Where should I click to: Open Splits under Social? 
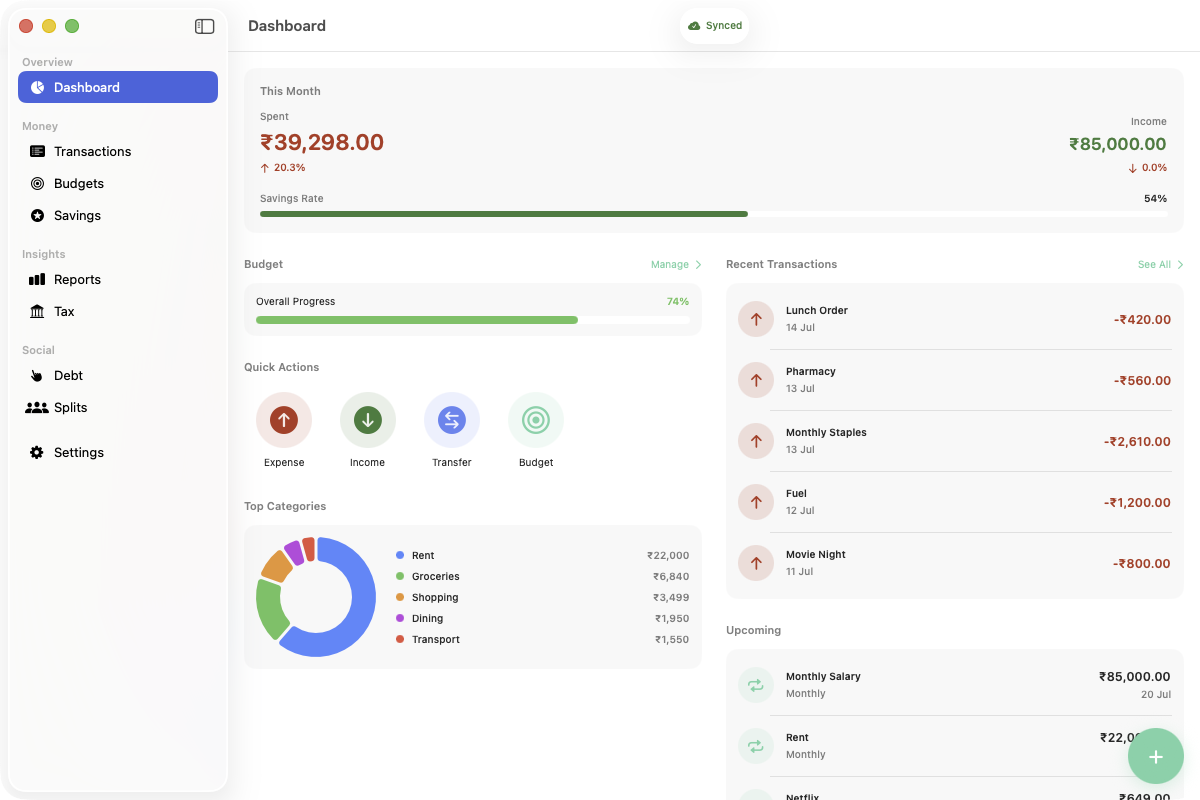tap(118, 407)
